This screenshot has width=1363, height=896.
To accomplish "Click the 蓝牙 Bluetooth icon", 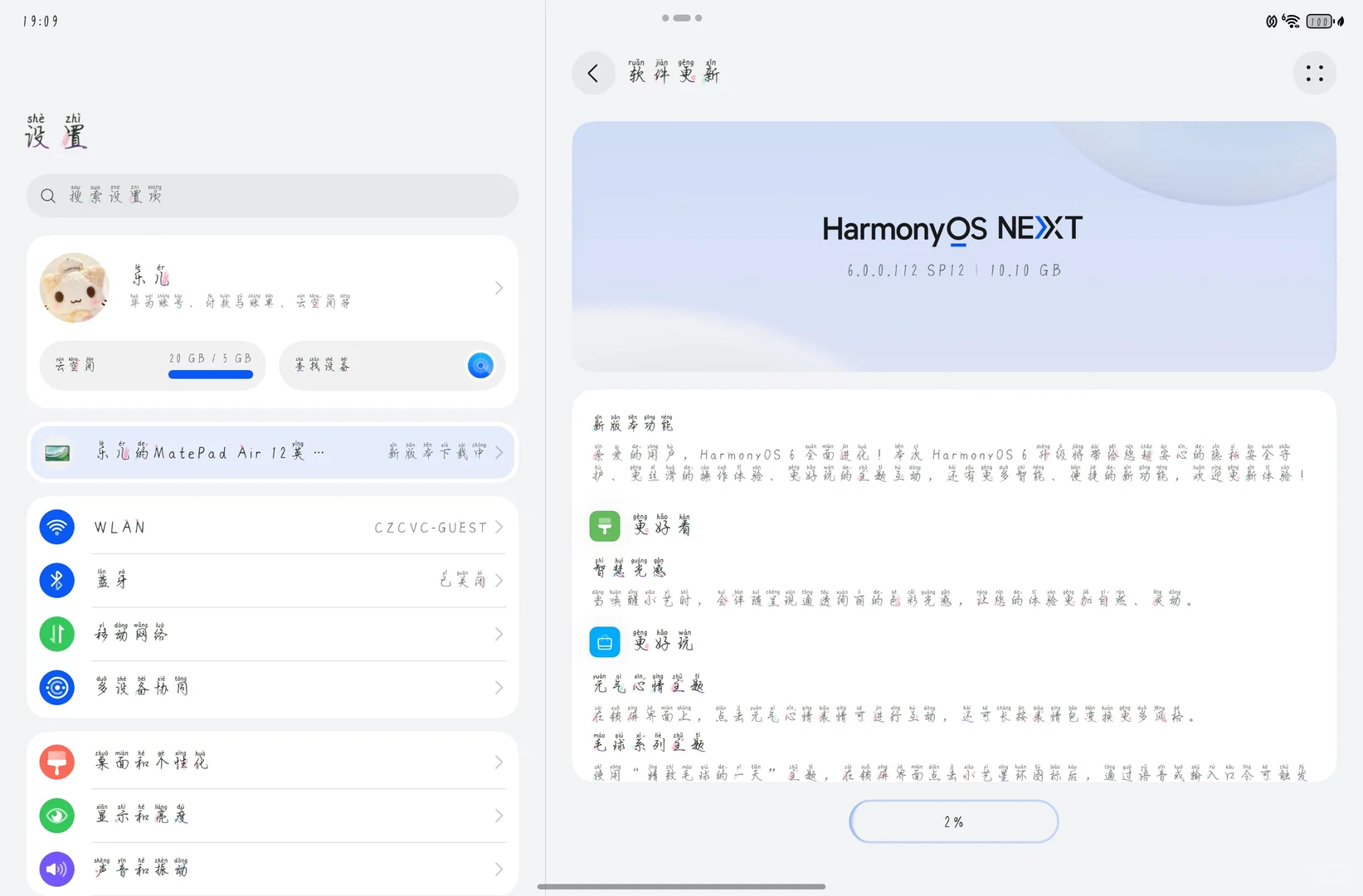I will tap(57, 581).
